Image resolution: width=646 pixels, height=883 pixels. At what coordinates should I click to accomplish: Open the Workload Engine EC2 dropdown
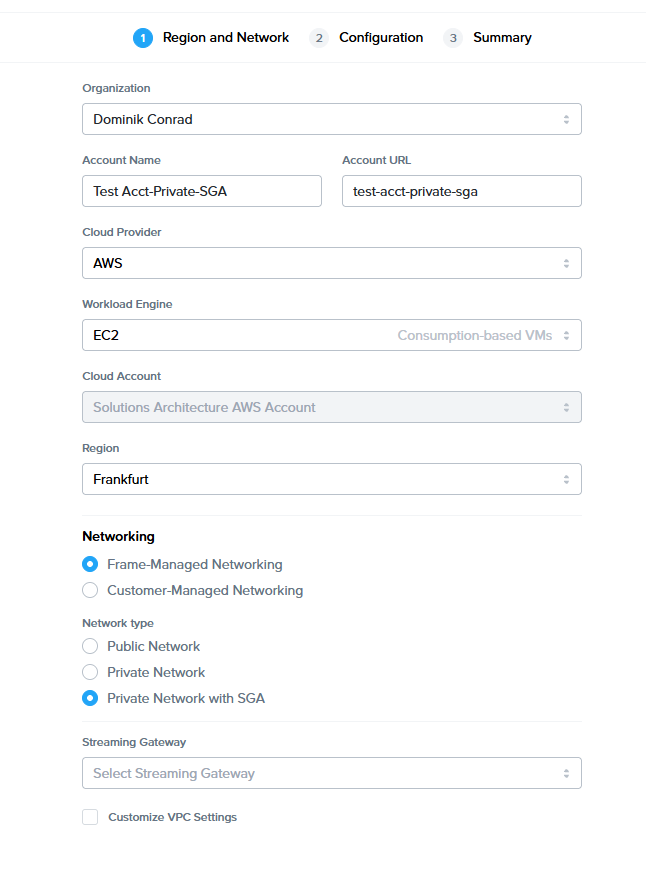pos(331,335)
